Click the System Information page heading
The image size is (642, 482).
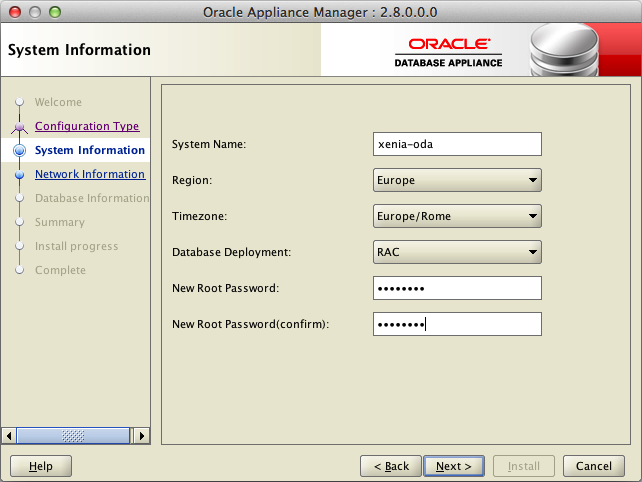[x=79, y=50]
